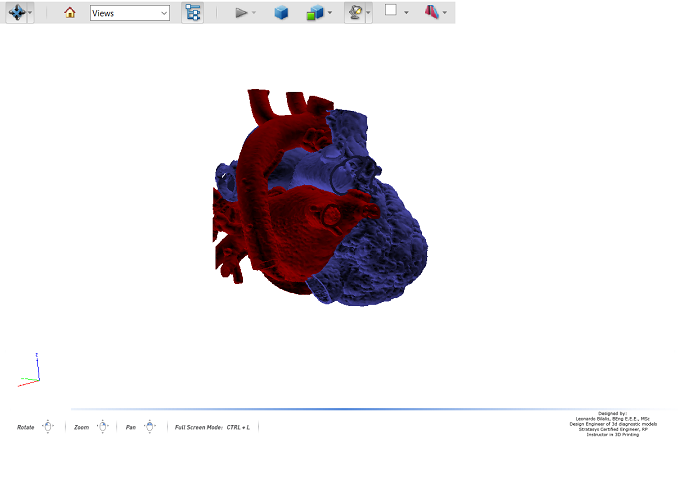Expand the Model Render Mode dropdown arrow
This screenshot has width=680, height=480.
pos(330,13)
